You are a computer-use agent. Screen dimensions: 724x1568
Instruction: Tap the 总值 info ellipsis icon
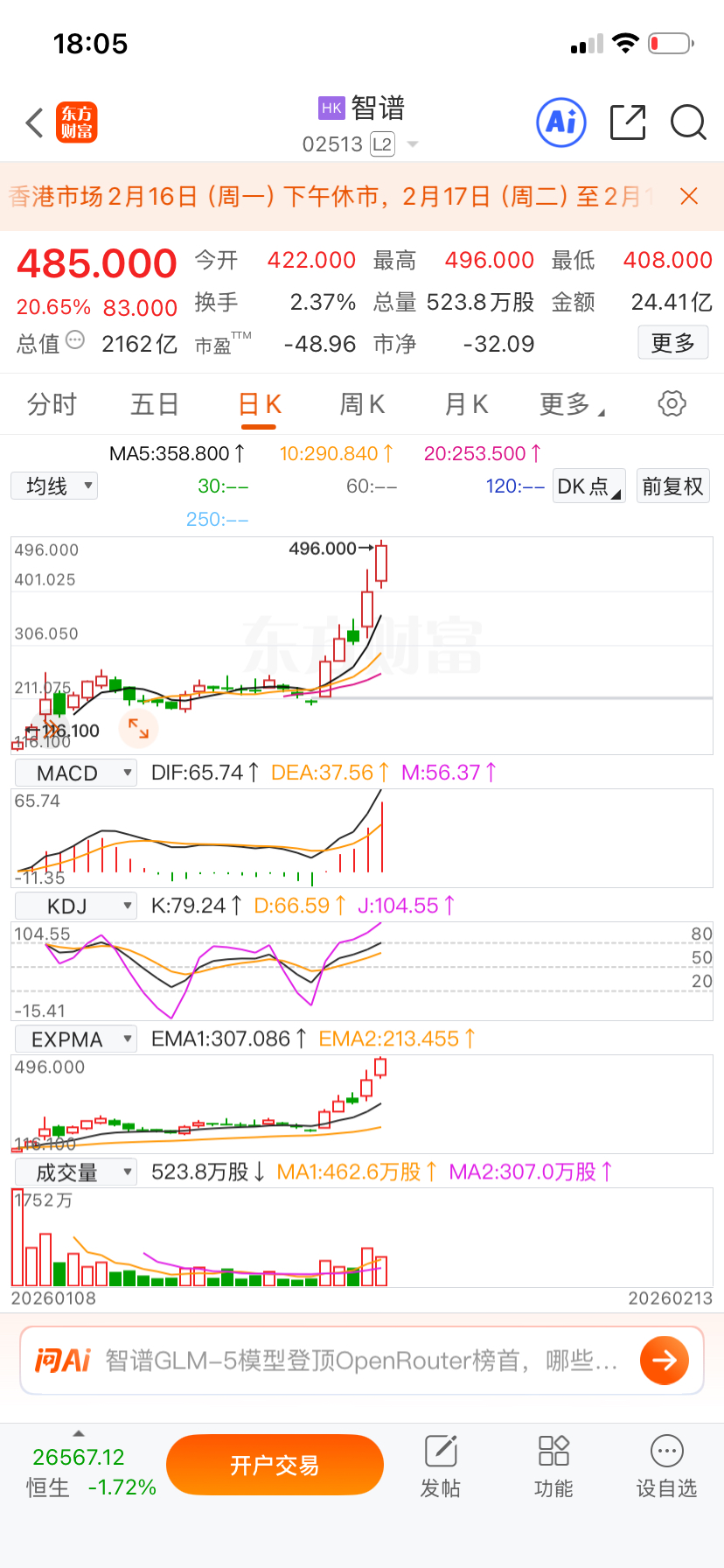(x=76, y=340)
